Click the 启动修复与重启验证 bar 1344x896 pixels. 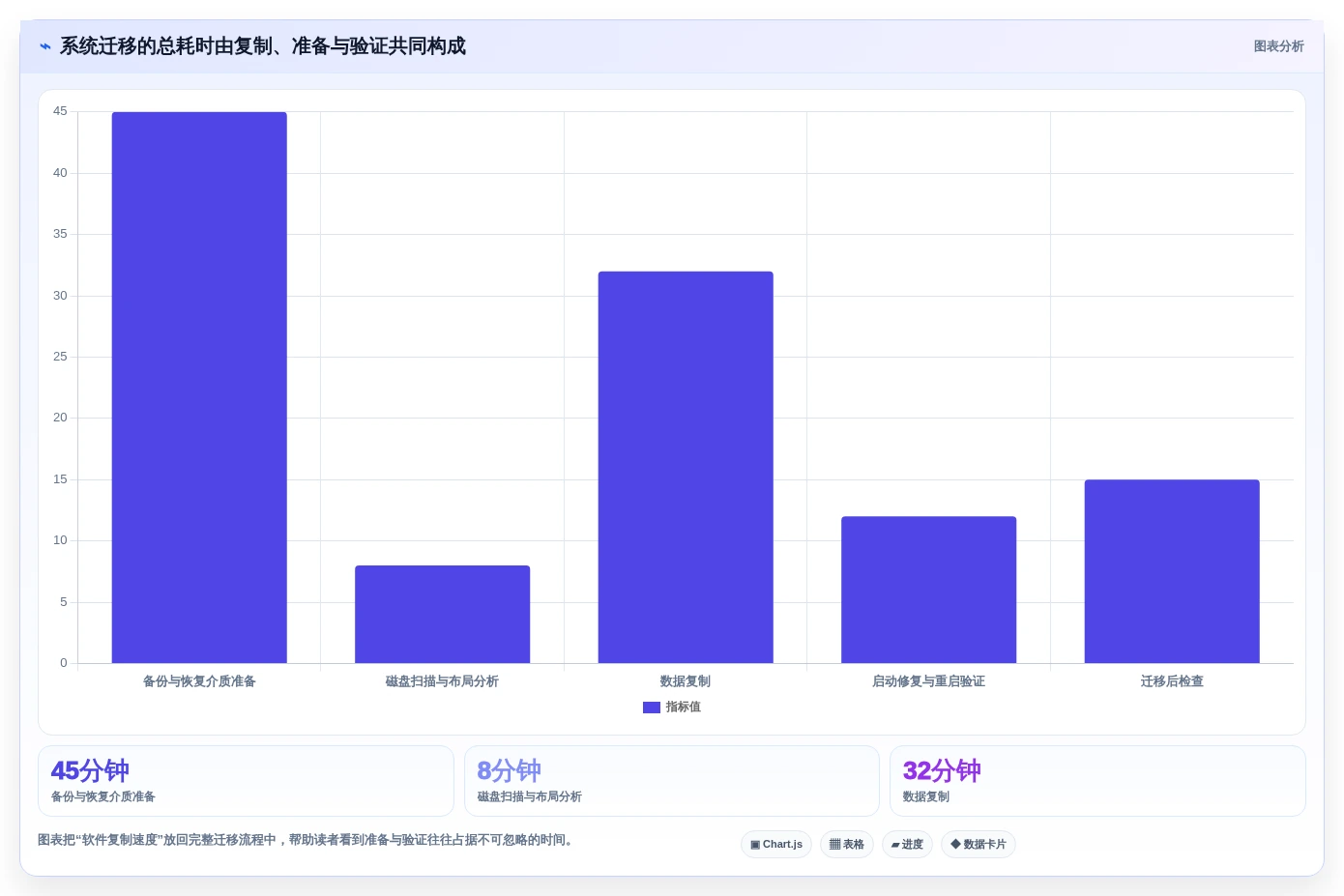pos(928,590)
